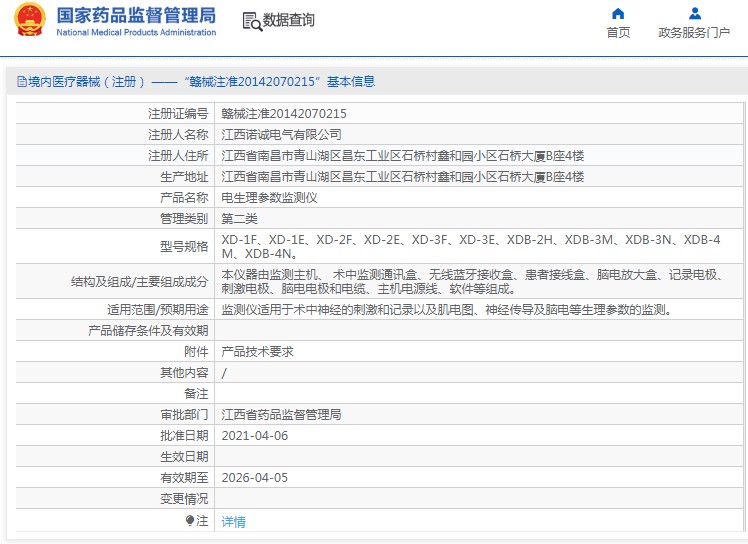This screenshot has height=544, width=748.
Task: Click the 首页 home icon
Action: tap(618, 13)
